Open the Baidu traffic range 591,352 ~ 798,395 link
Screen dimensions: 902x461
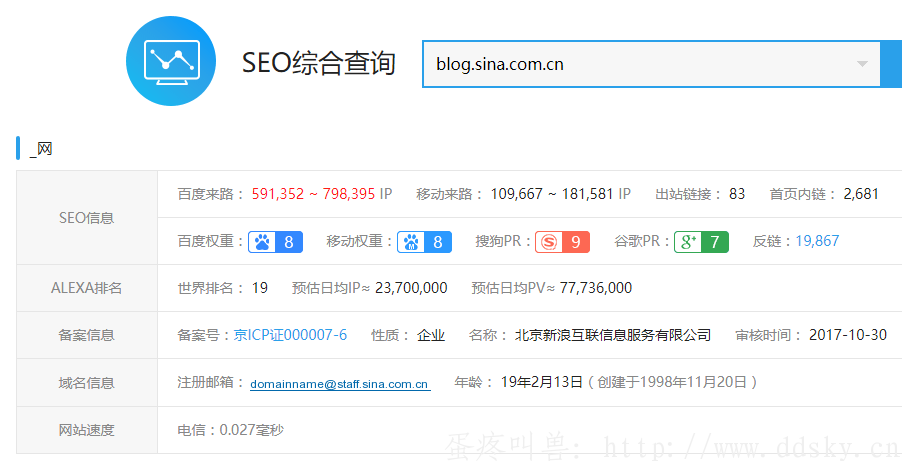tap(314, 194)
